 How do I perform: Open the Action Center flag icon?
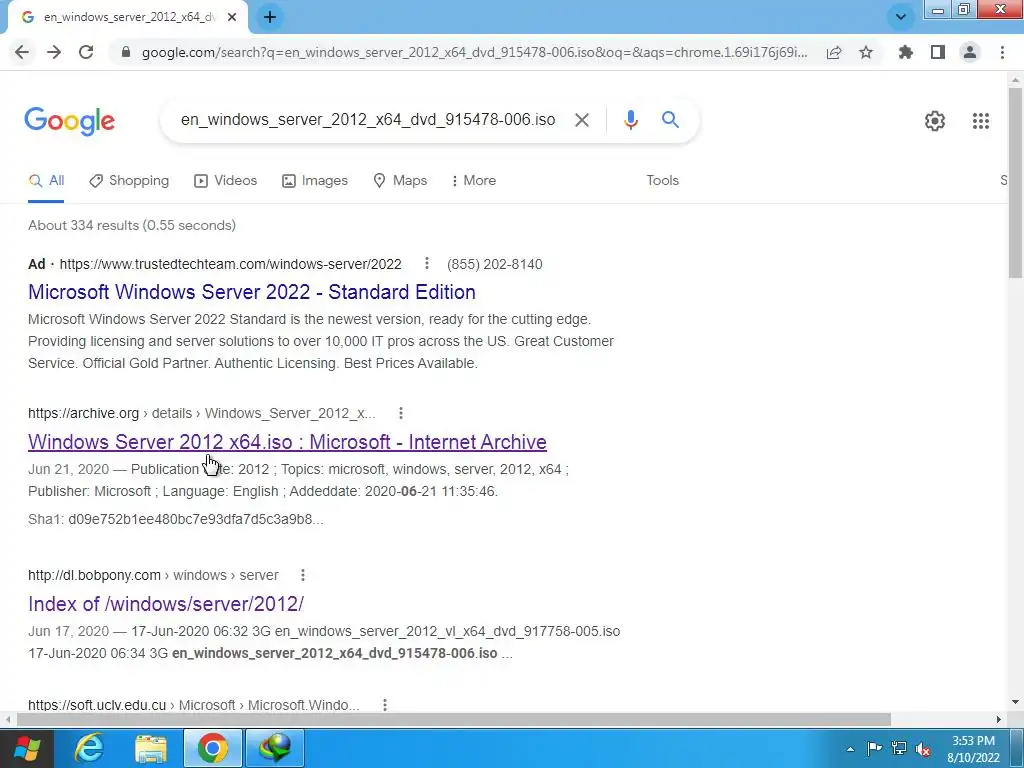(874, 748)
